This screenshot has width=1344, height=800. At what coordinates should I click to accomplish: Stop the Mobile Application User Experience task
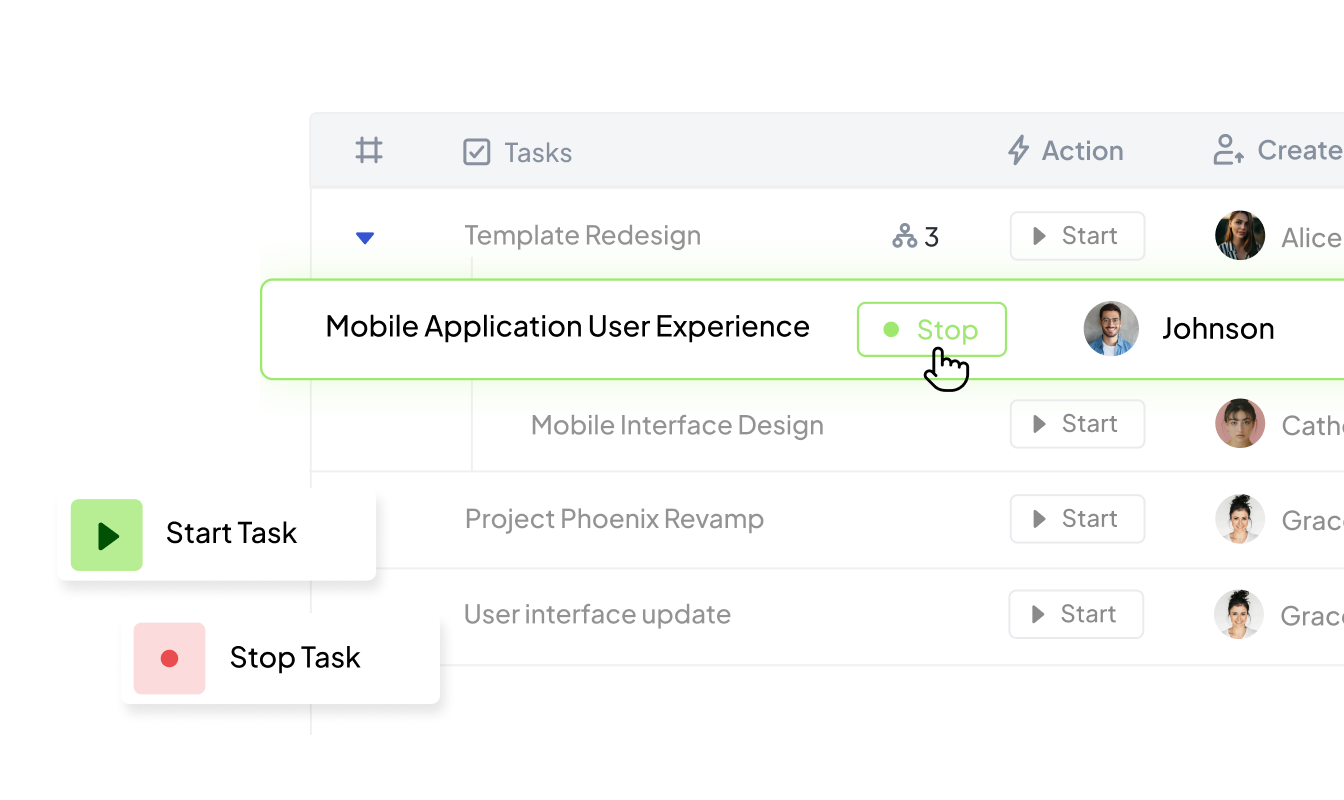pyautogui.click(x=931, y=329)
